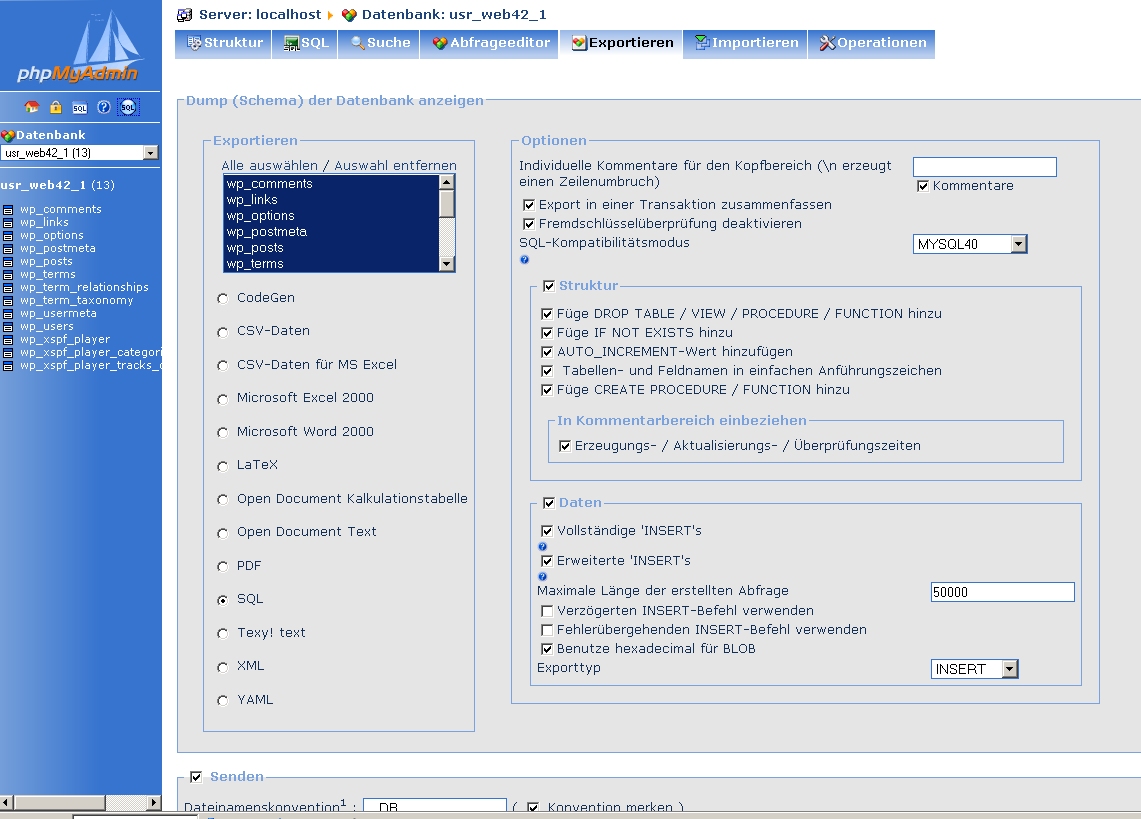Viewport: 1141px width, 819px height.
Task: Click the lock logout icon in sidebar
Action: [x=55, y=107]
